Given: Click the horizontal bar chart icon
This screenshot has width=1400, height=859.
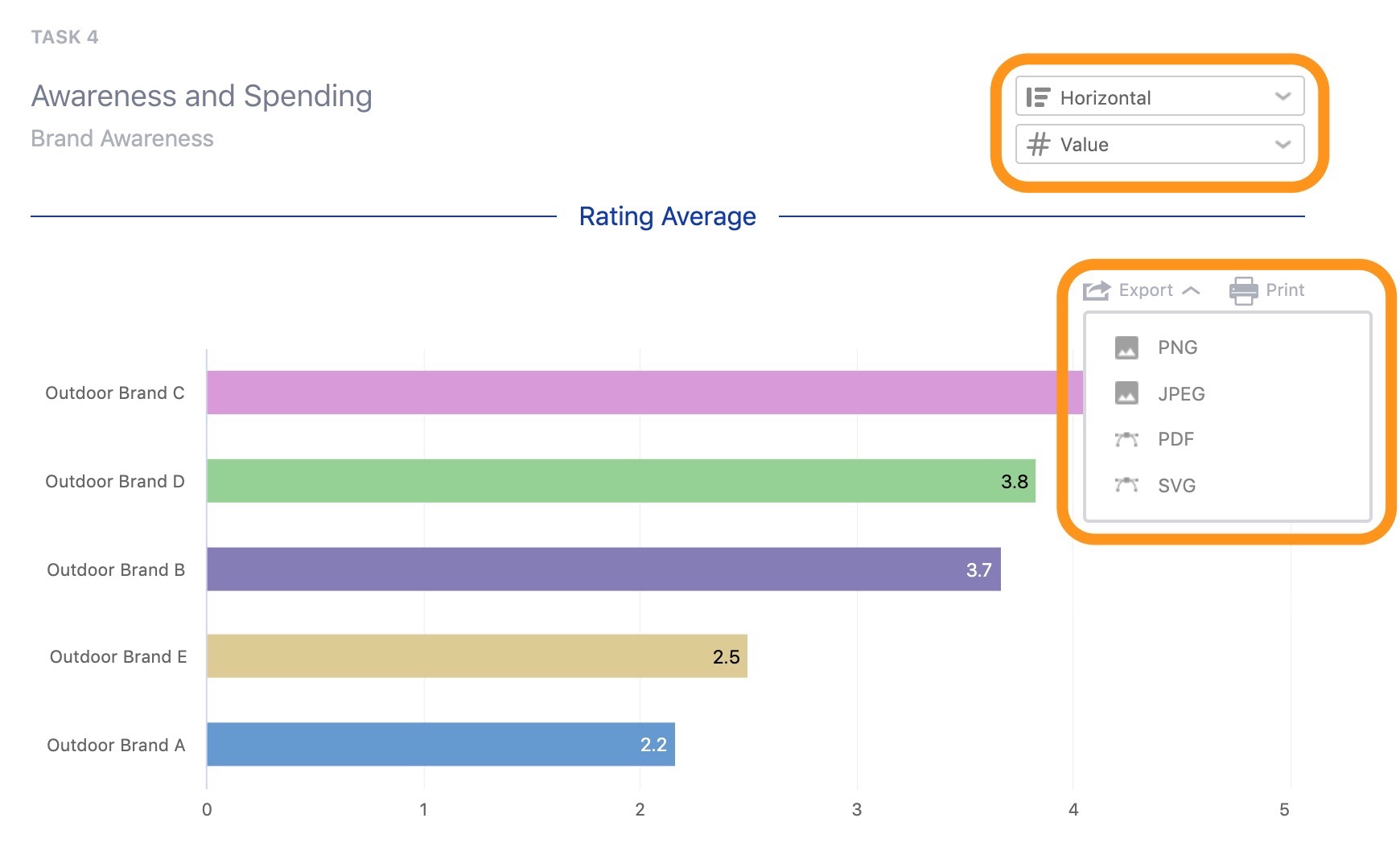Looking at the screenshot, I should (1040, 97).
